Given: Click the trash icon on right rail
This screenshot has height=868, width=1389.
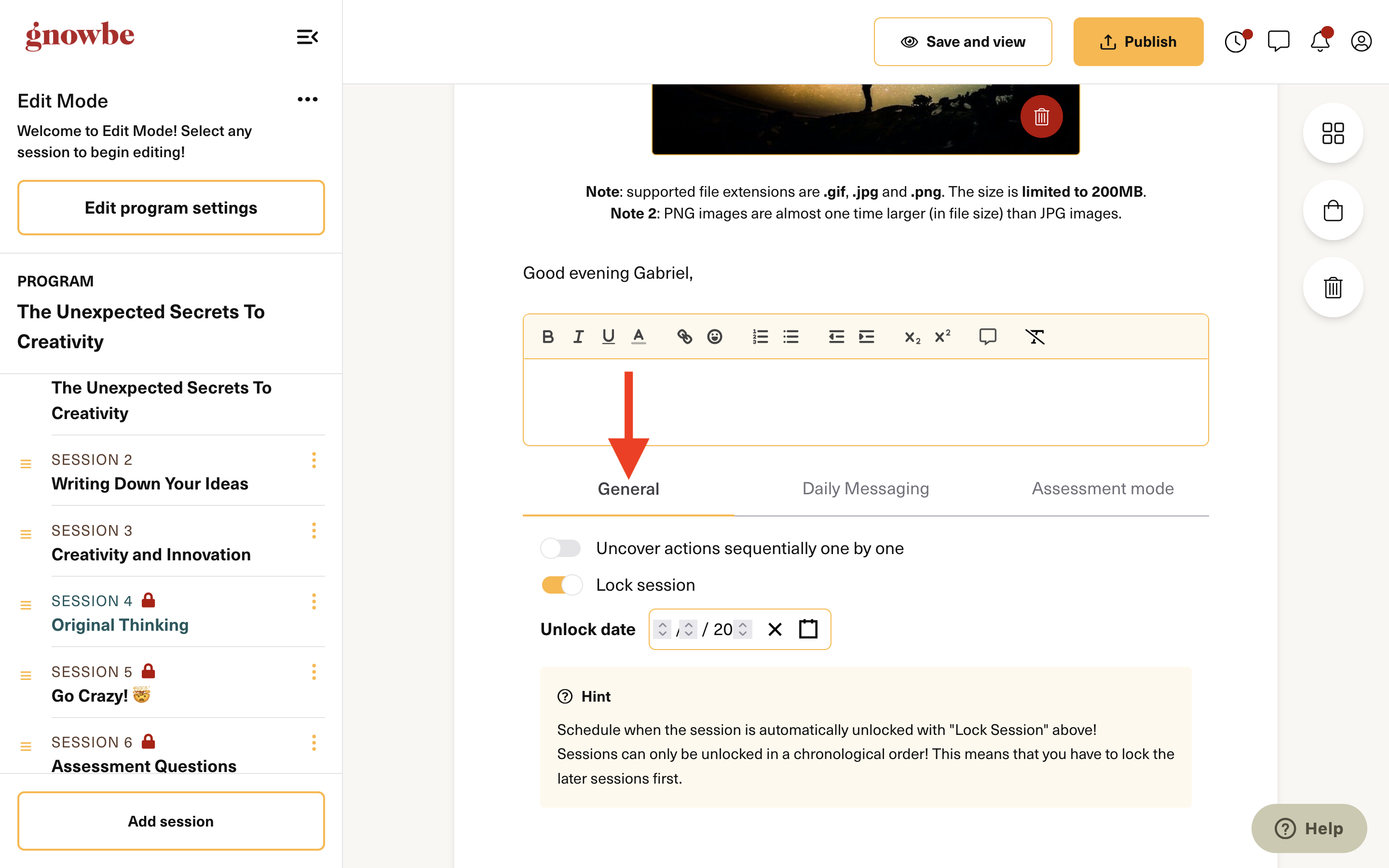Looking at the screenshot, I should pos(1333,287).
